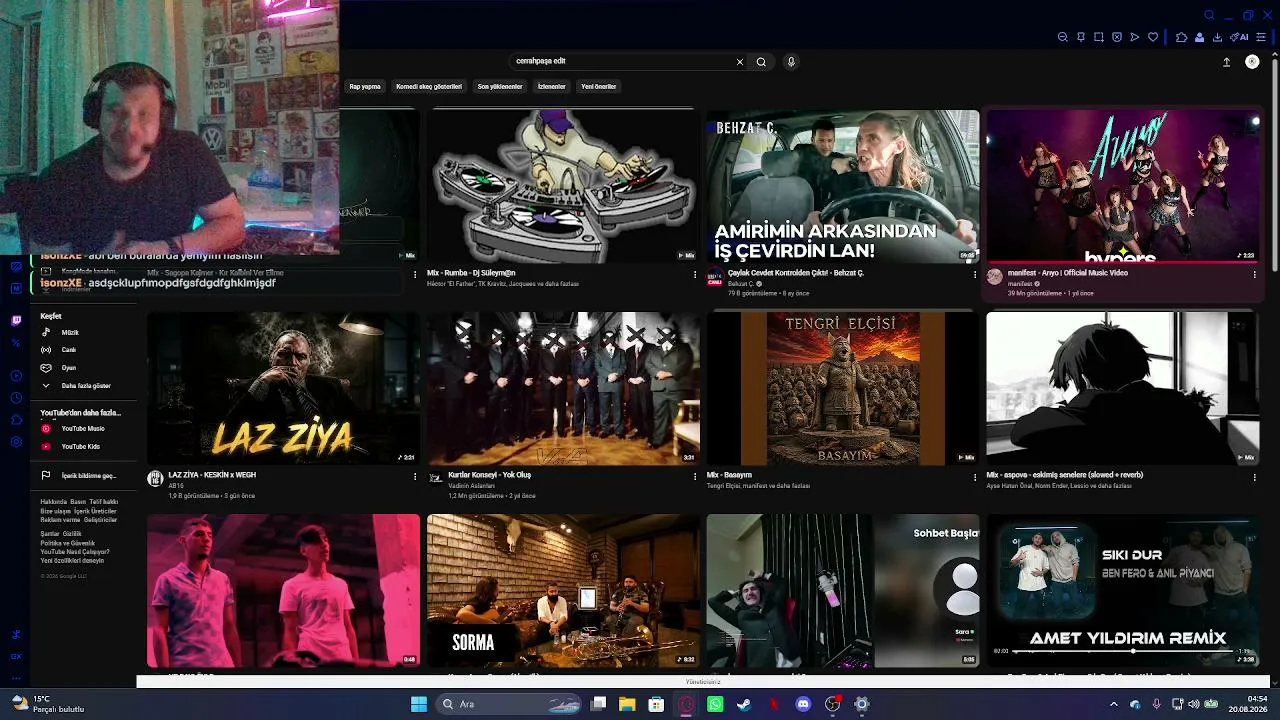Open the AI assistant toolbar button

pos(1240,37)
